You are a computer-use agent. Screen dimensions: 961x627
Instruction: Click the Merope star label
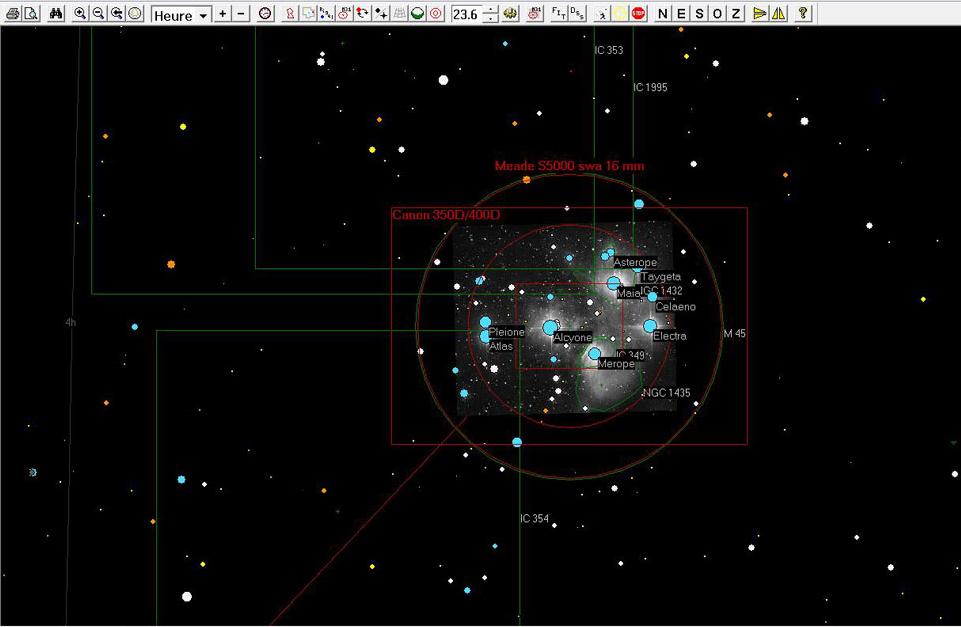pyautogui.click(x=616, y=363)
